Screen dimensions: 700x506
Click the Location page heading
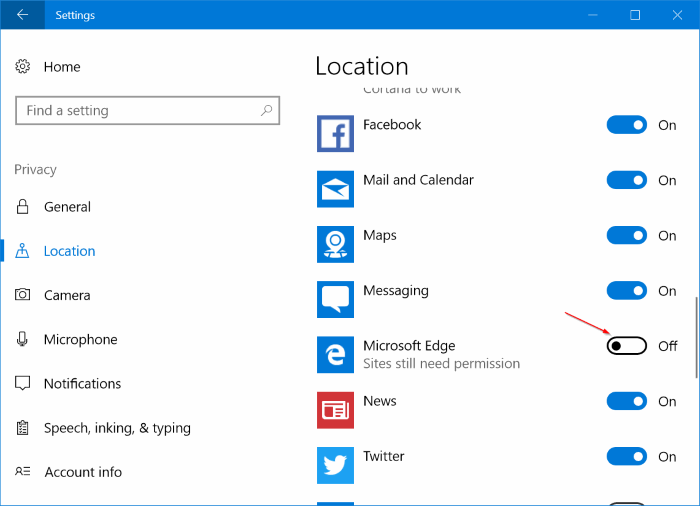[x=362, y=67]
